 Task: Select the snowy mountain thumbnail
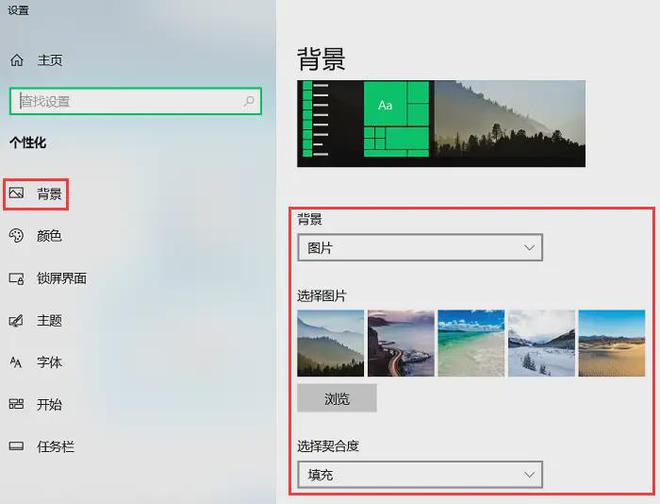tap(541, 343)
